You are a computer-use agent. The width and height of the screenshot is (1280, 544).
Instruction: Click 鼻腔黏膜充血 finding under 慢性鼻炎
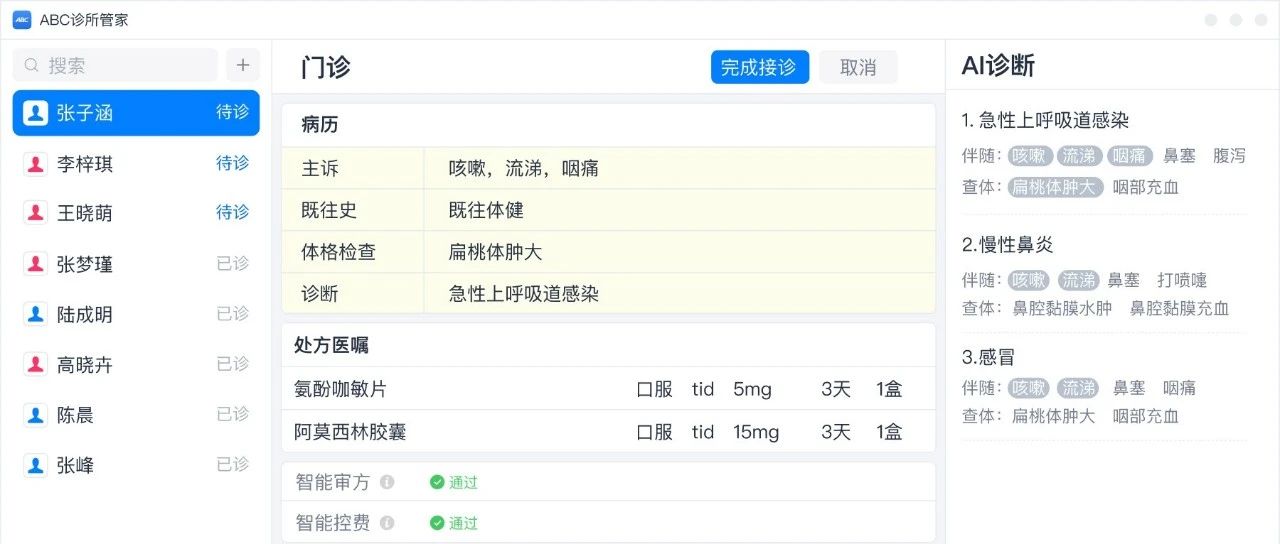click(x=1179, y=309)
